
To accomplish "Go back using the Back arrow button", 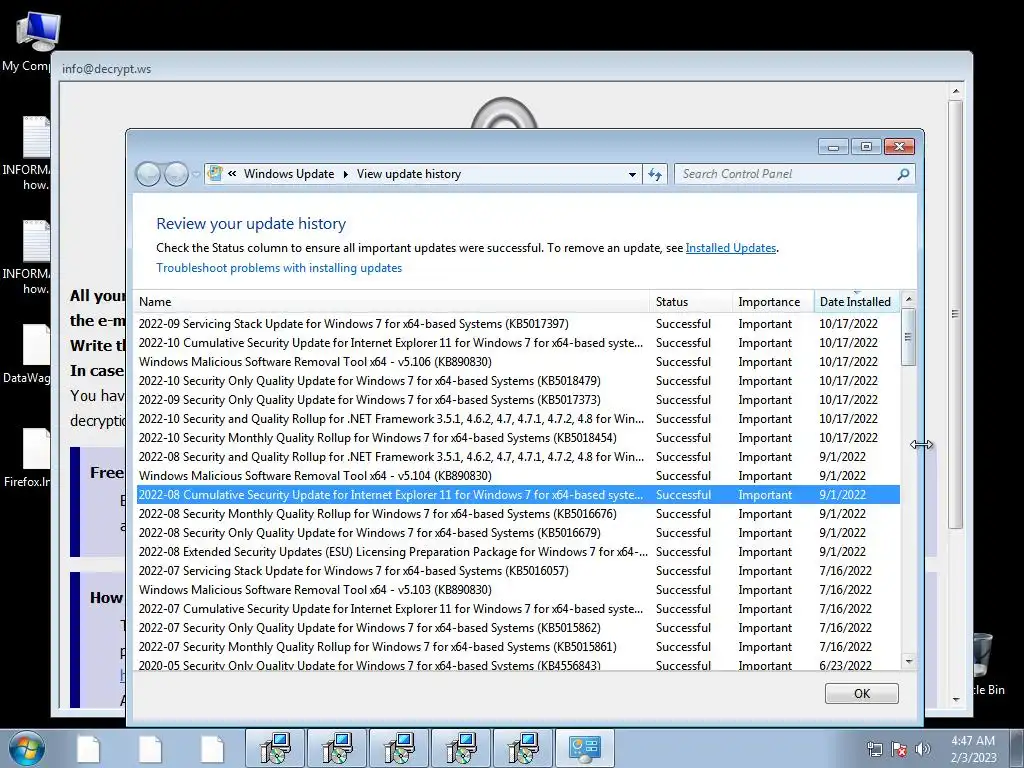I will pos(148,174).
